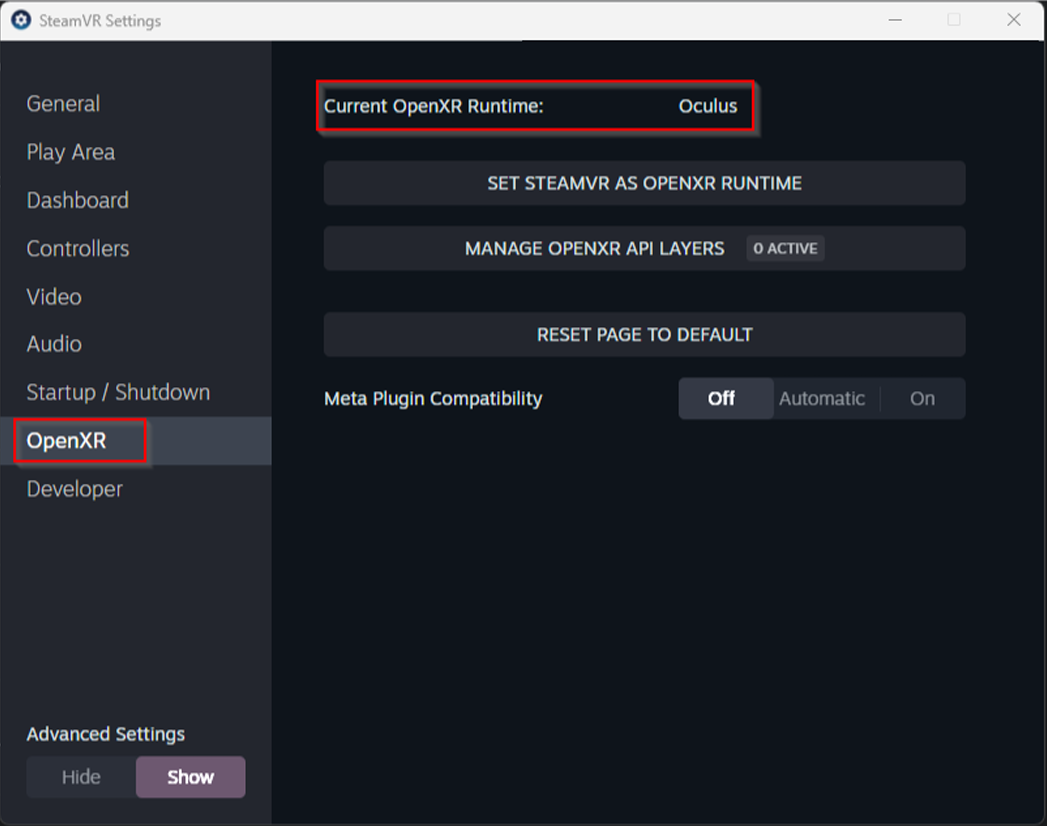Screen dimensions: 1047x826
Task: Choose Automatic for Meta Plugin Compatibility
Action: (x=822, y=398)
